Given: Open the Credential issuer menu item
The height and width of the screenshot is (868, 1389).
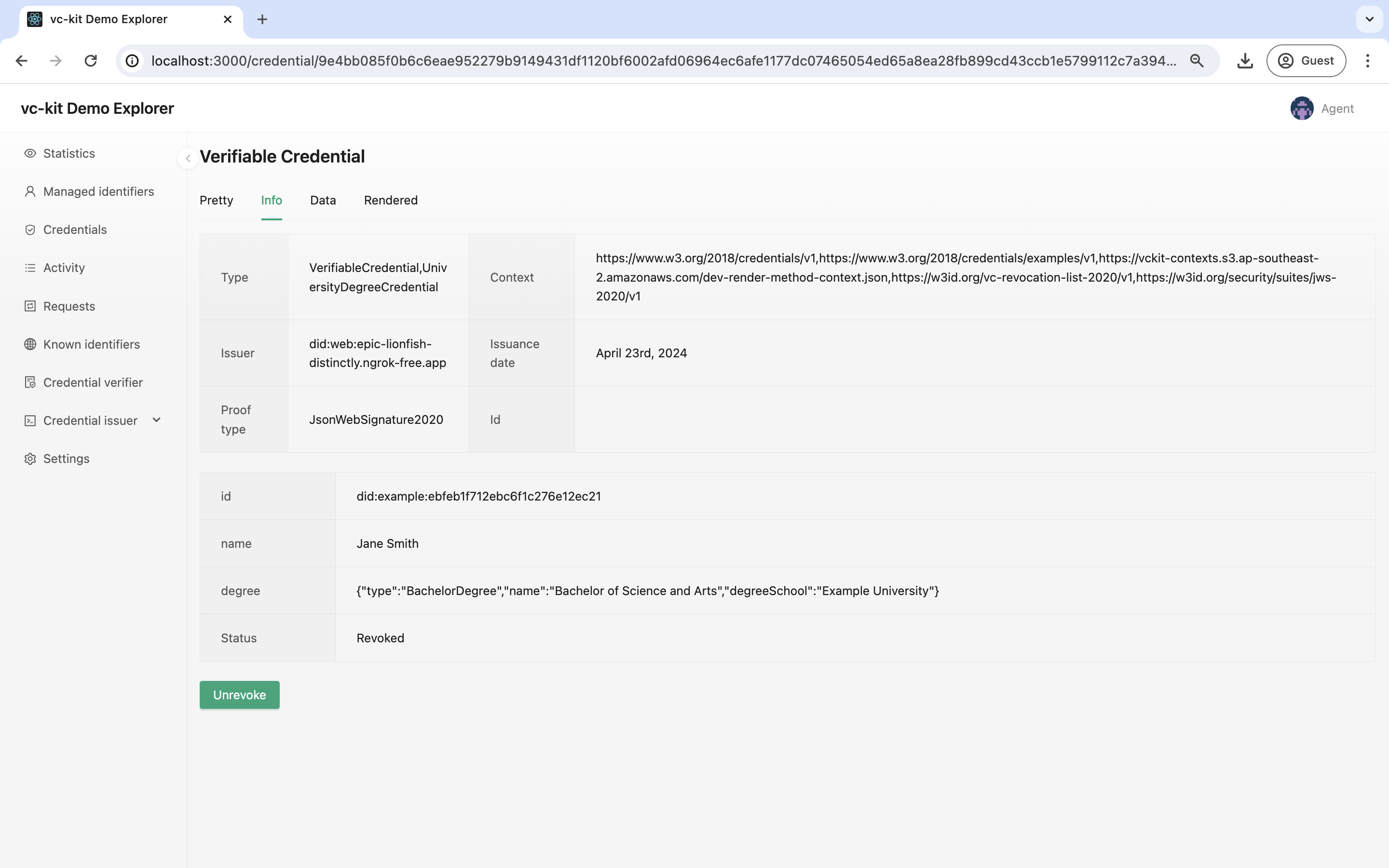Looking at the screenshot, I should [x=91, y=421].
